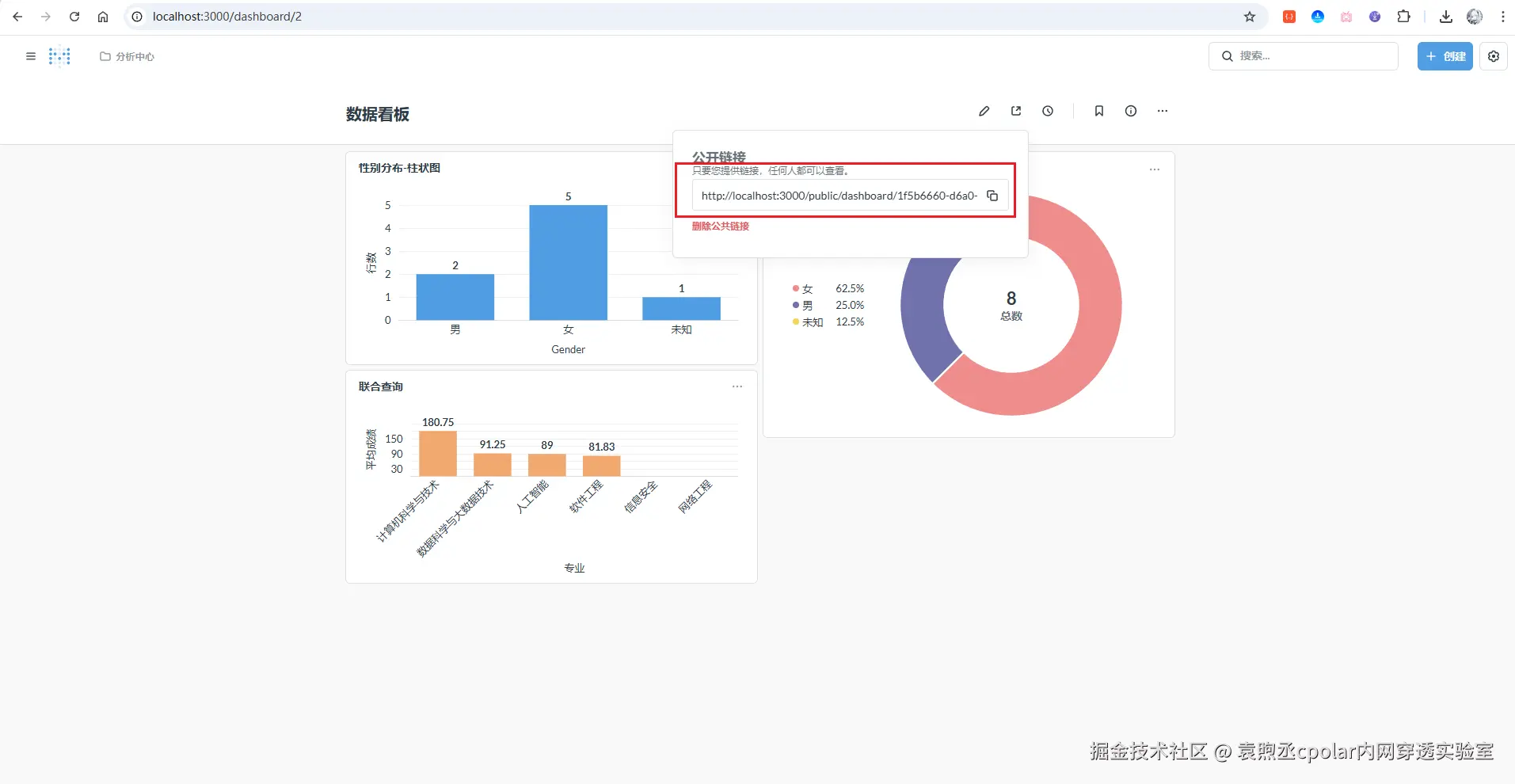
Task: Click the 男 bar in gender chart
Action: [x=455, y=297]
